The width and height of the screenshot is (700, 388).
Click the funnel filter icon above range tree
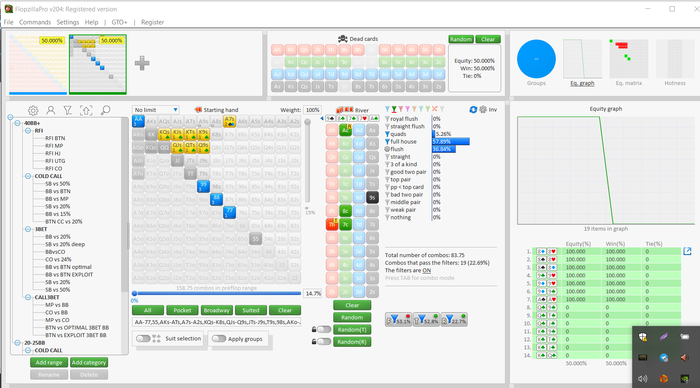[x=68, y=110]
